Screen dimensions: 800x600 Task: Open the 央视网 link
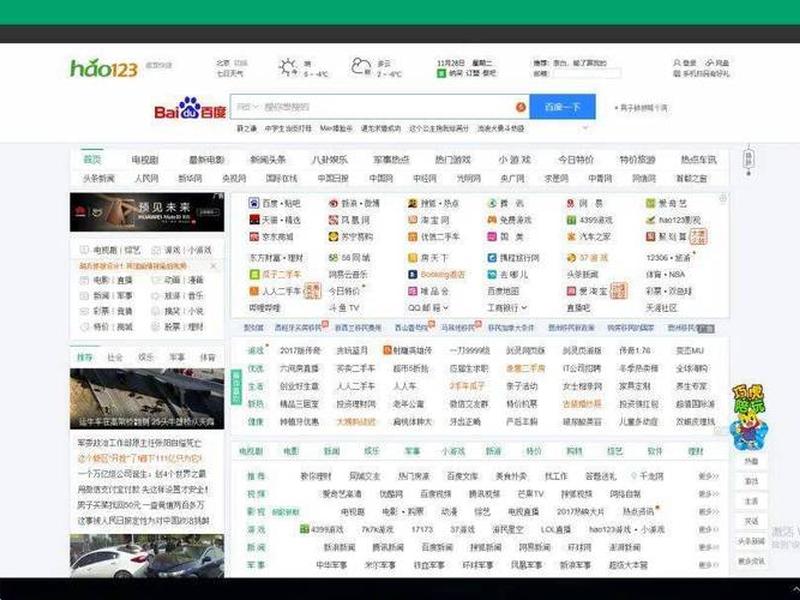pyautogui.click(x=234, y=178)
